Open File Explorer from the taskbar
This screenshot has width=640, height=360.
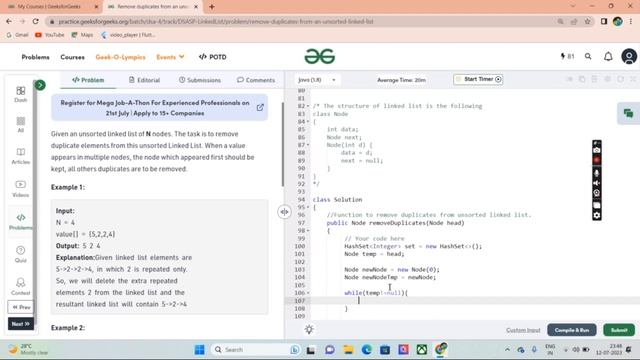point(348,349)
